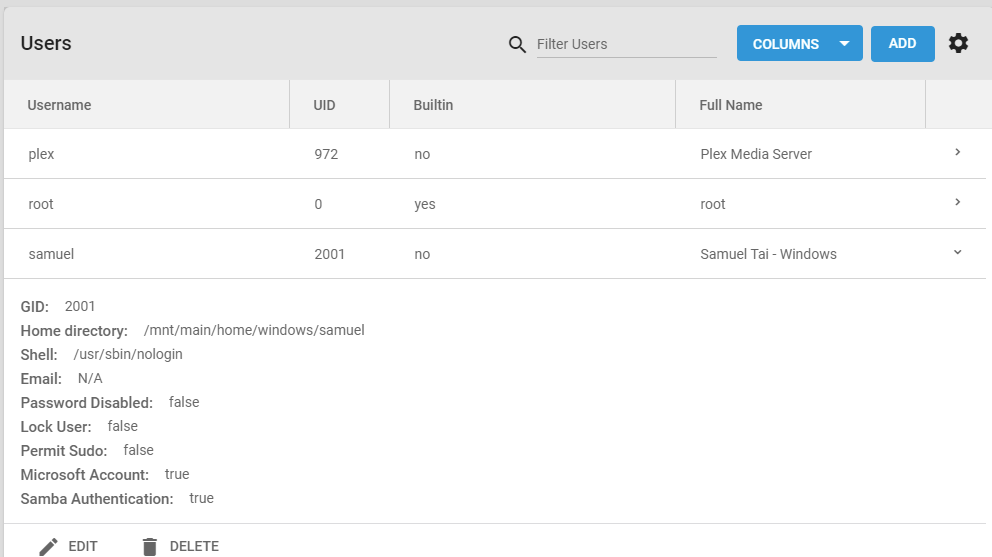
Task: Click the COLUMNS button
Action: click(785, 44)
